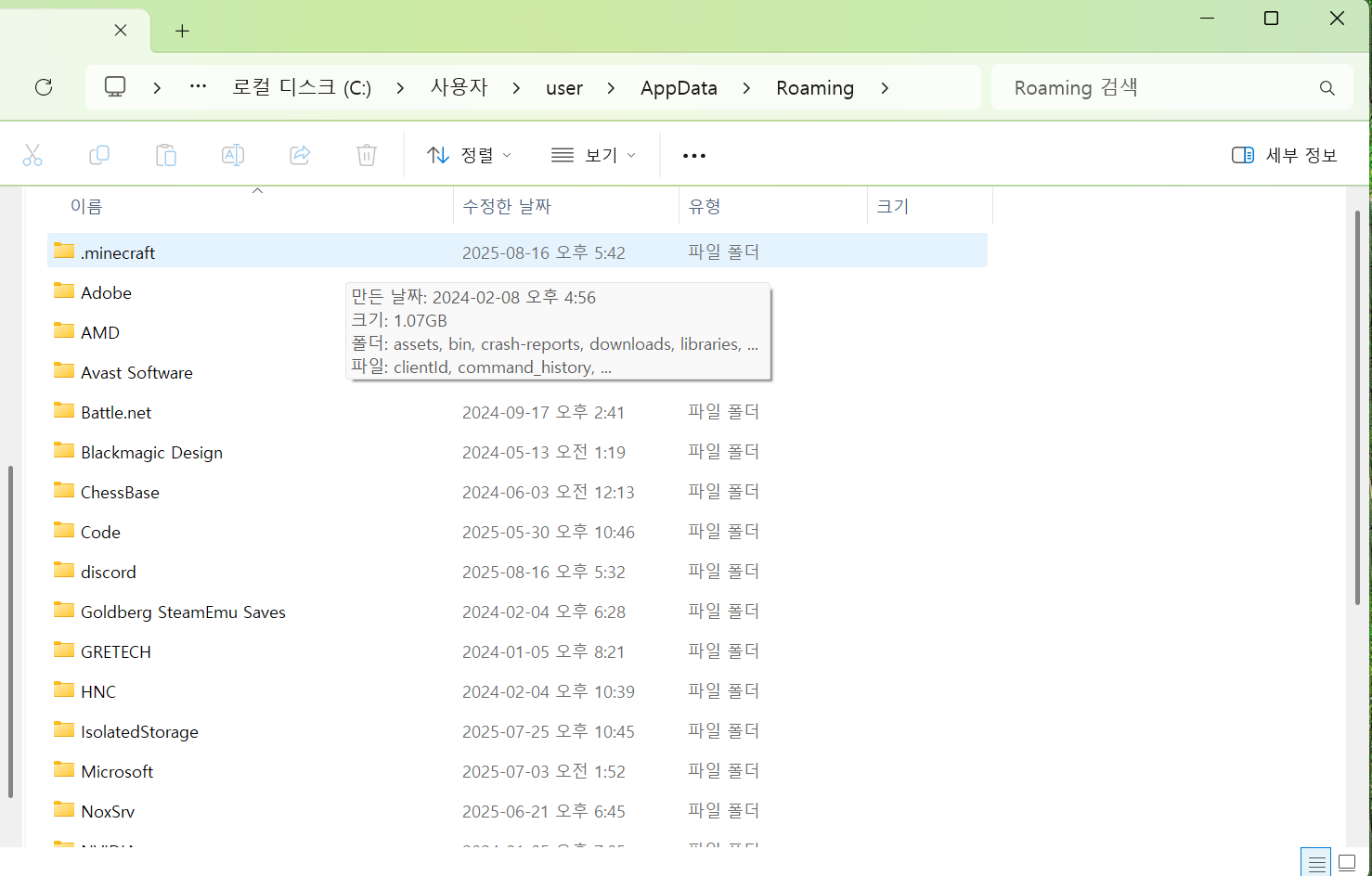Expand chevron after AppData breadcrumb
Viewport: 1372px width, 876px height.
tap(746, 88)
